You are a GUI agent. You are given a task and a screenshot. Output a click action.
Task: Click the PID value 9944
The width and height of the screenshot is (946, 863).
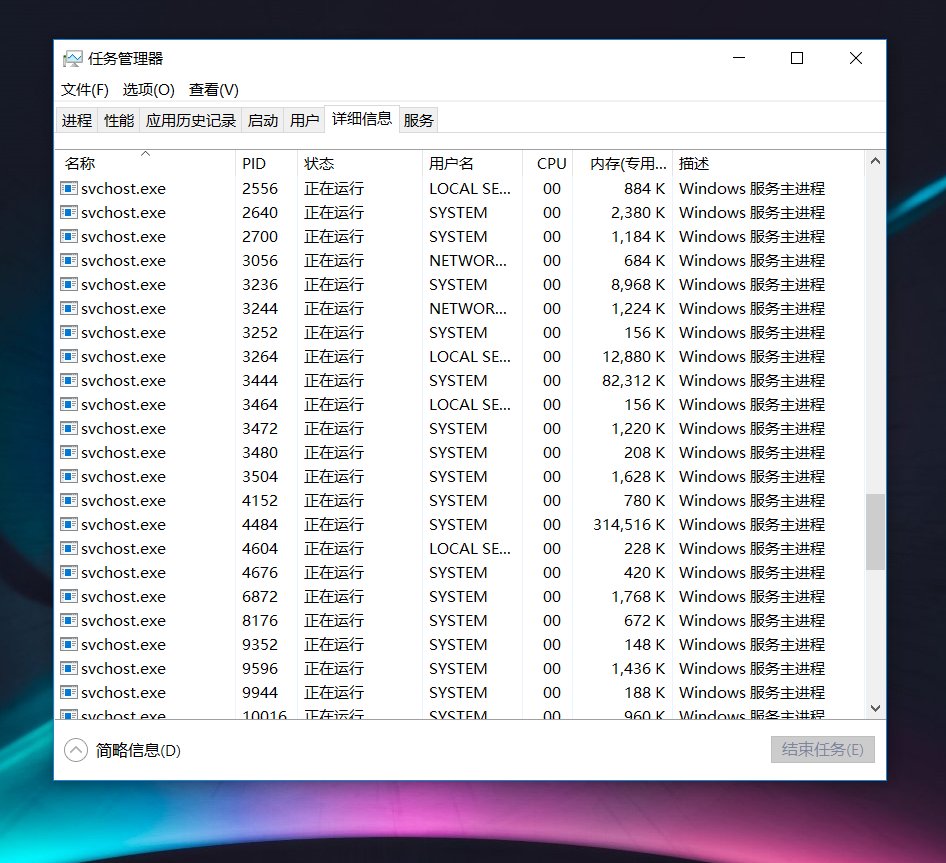point(260,692)
